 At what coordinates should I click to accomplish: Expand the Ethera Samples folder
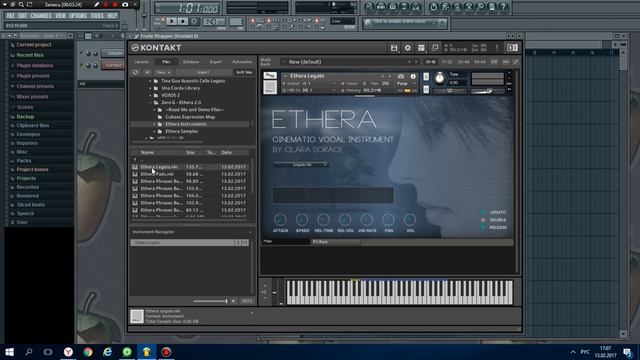tap(154, 131)
